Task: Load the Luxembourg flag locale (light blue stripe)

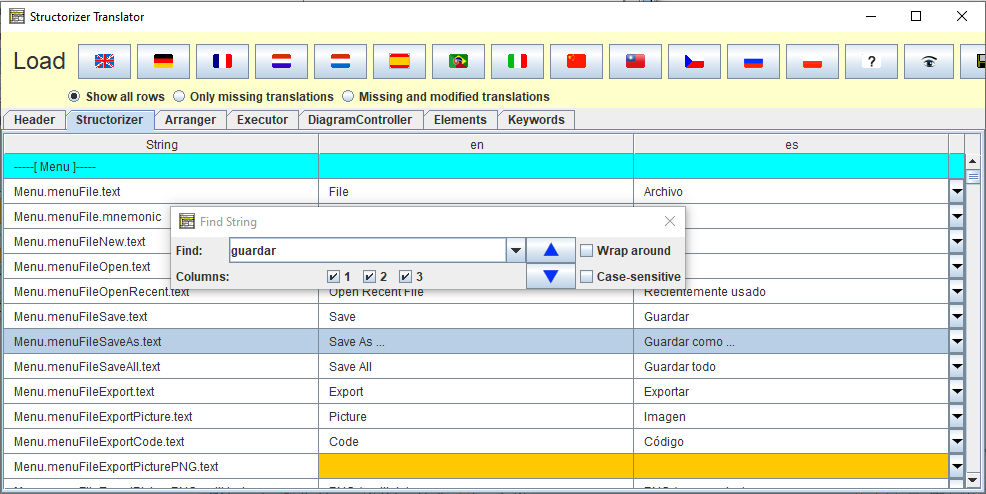Action: (340, 61)
